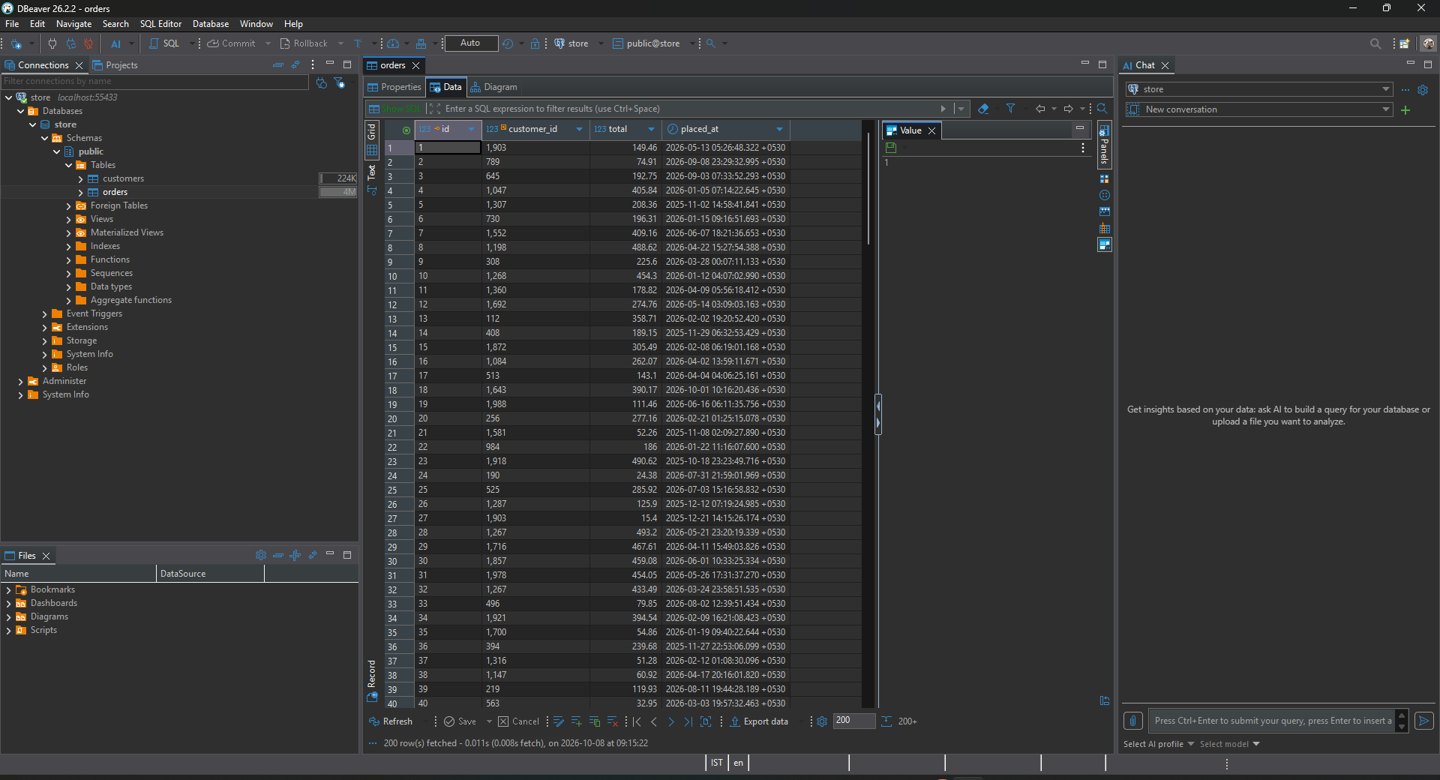The image size is (1440, 780).
Task: Click the eraser icon to remove filters
Action: coord(983,108)
